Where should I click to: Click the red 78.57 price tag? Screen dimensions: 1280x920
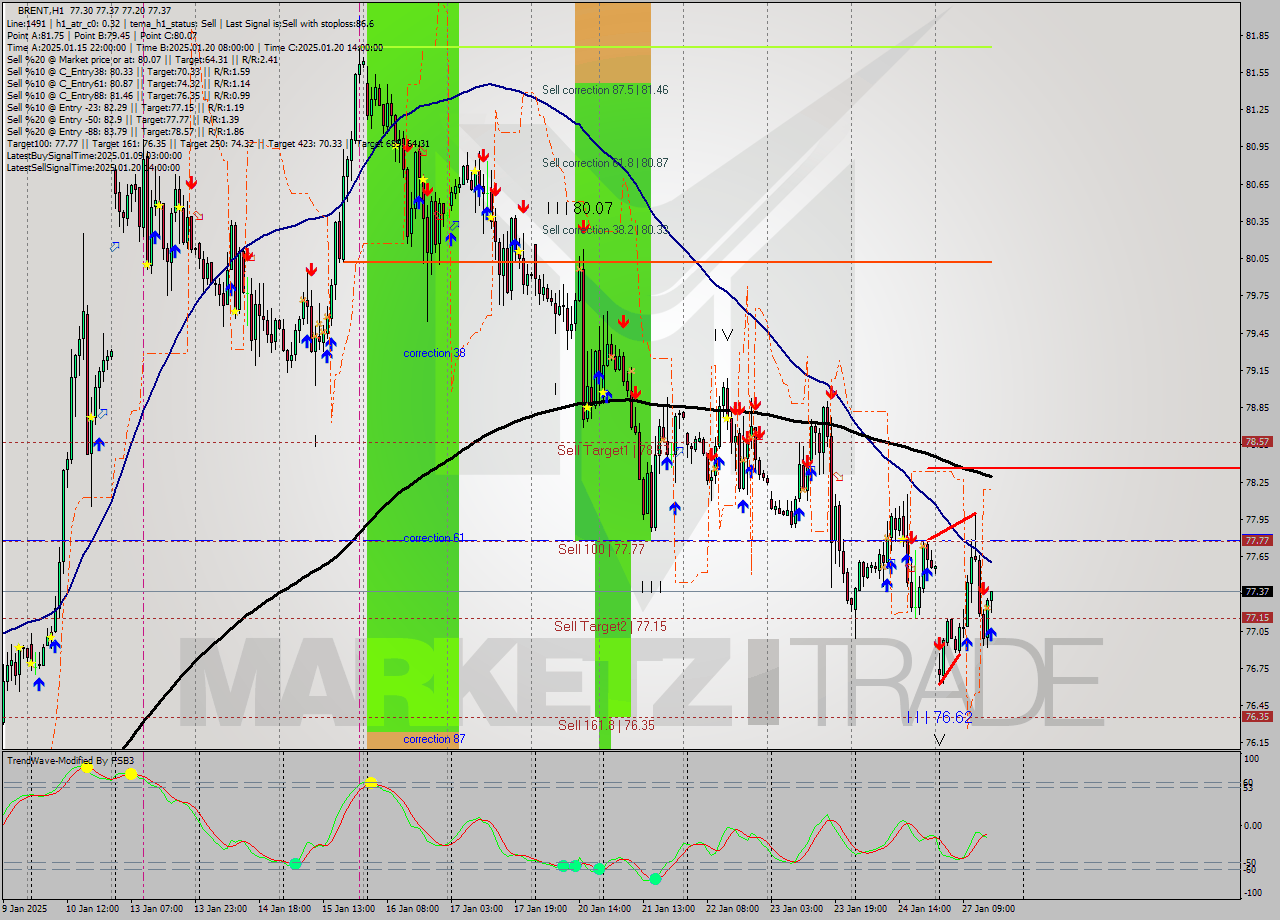pyautogui.click(x=1256, y=441)
